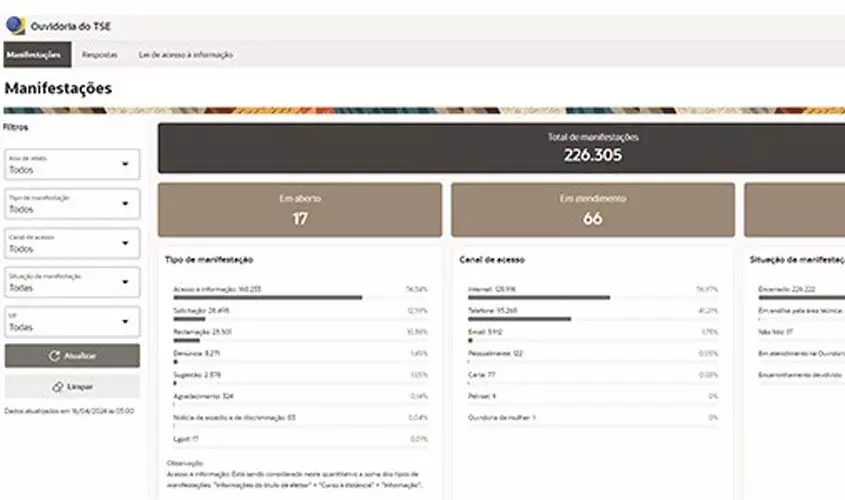Select the Reclamação row in Tipo de manifestação

[x=300, y=336]
